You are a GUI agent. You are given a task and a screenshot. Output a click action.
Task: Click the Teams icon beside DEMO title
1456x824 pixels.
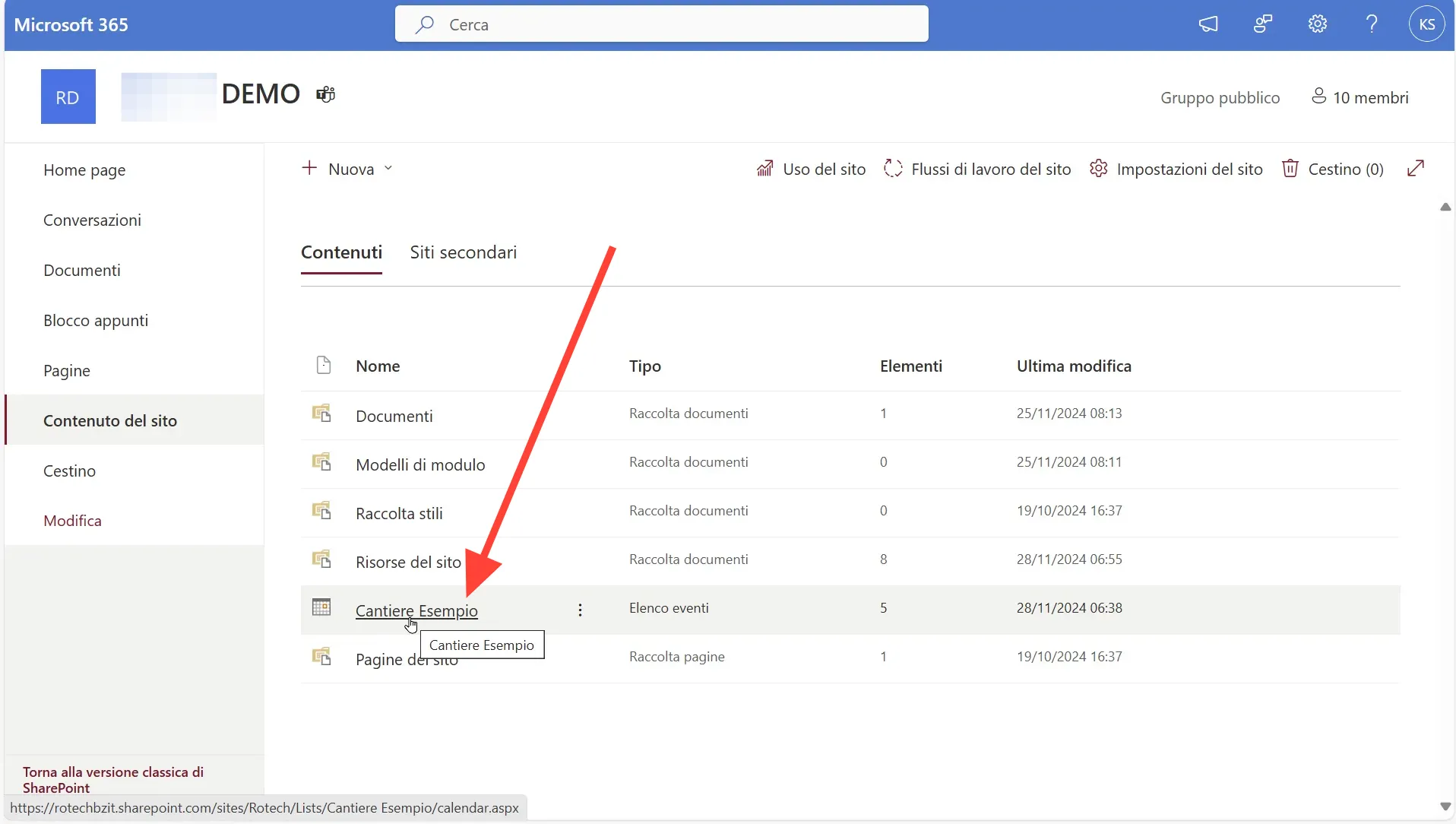point(325,94)
